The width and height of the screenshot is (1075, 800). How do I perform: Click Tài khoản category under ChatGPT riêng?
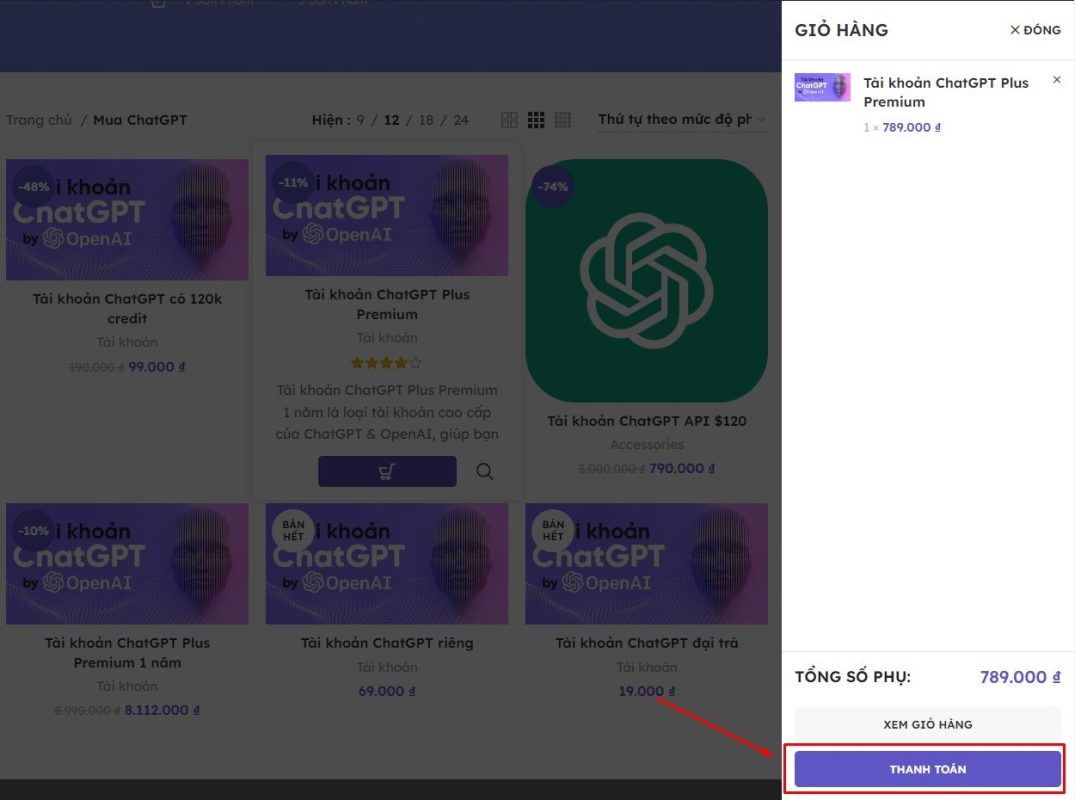point(387,667)
